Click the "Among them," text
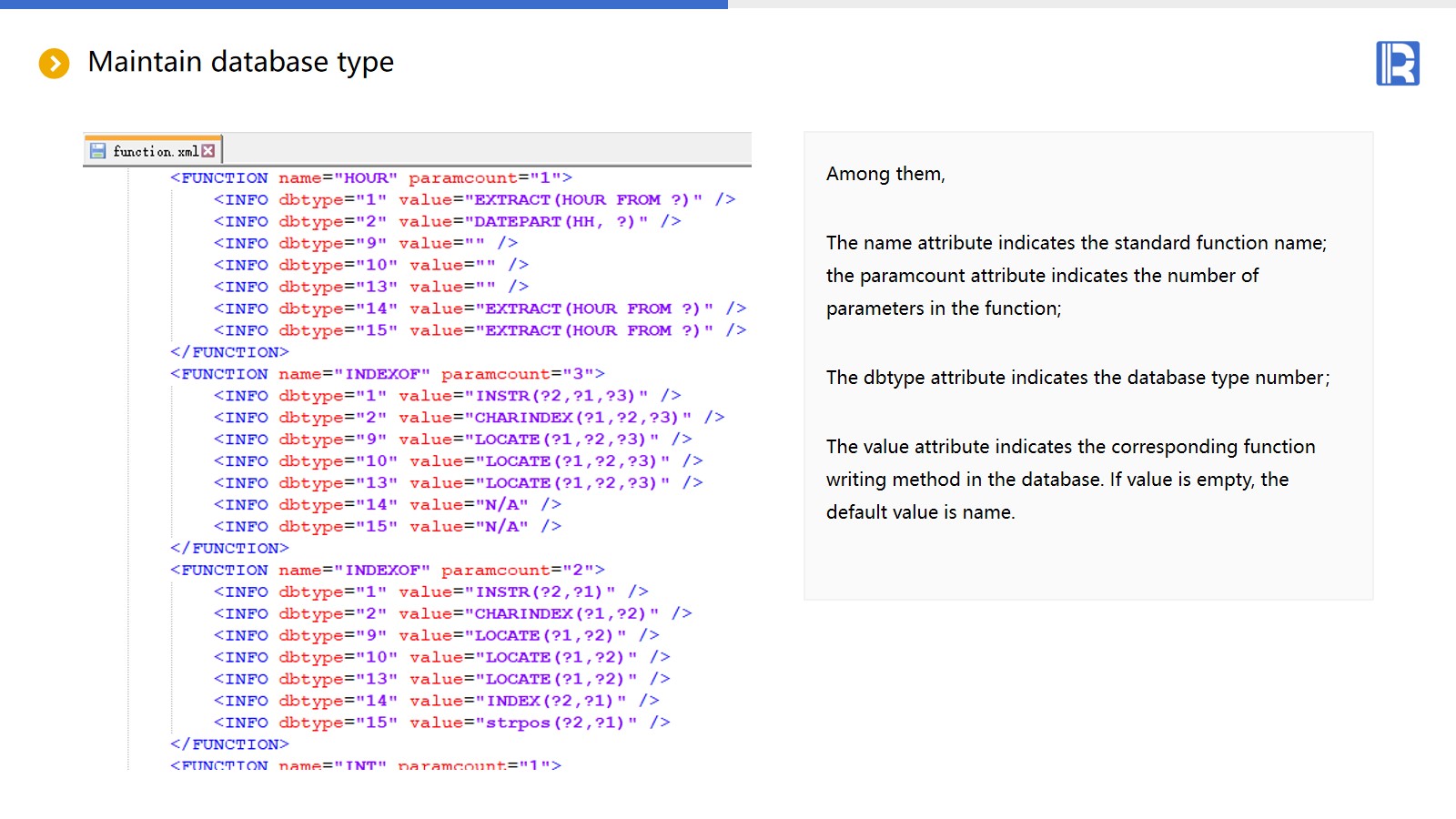The image size is (1456, 819). tap(885, 174)
